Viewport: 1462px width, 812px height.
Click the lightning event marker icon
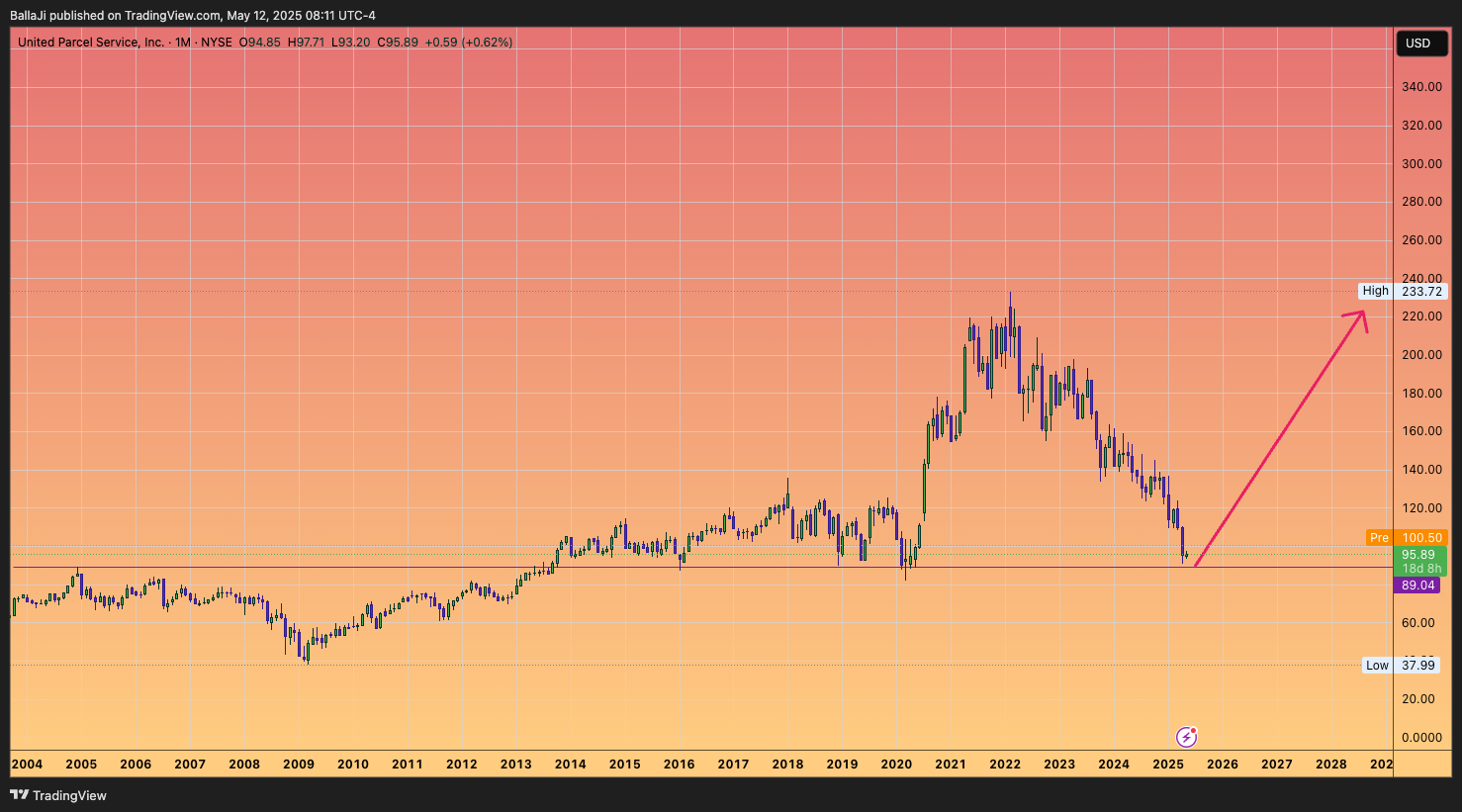(1186, 737)
